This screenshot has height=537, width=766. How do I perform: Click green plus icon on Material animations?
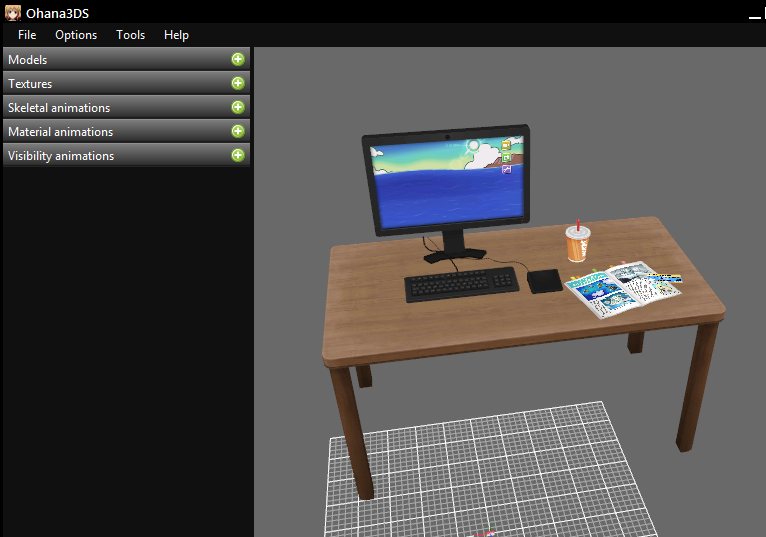[238, 131]
